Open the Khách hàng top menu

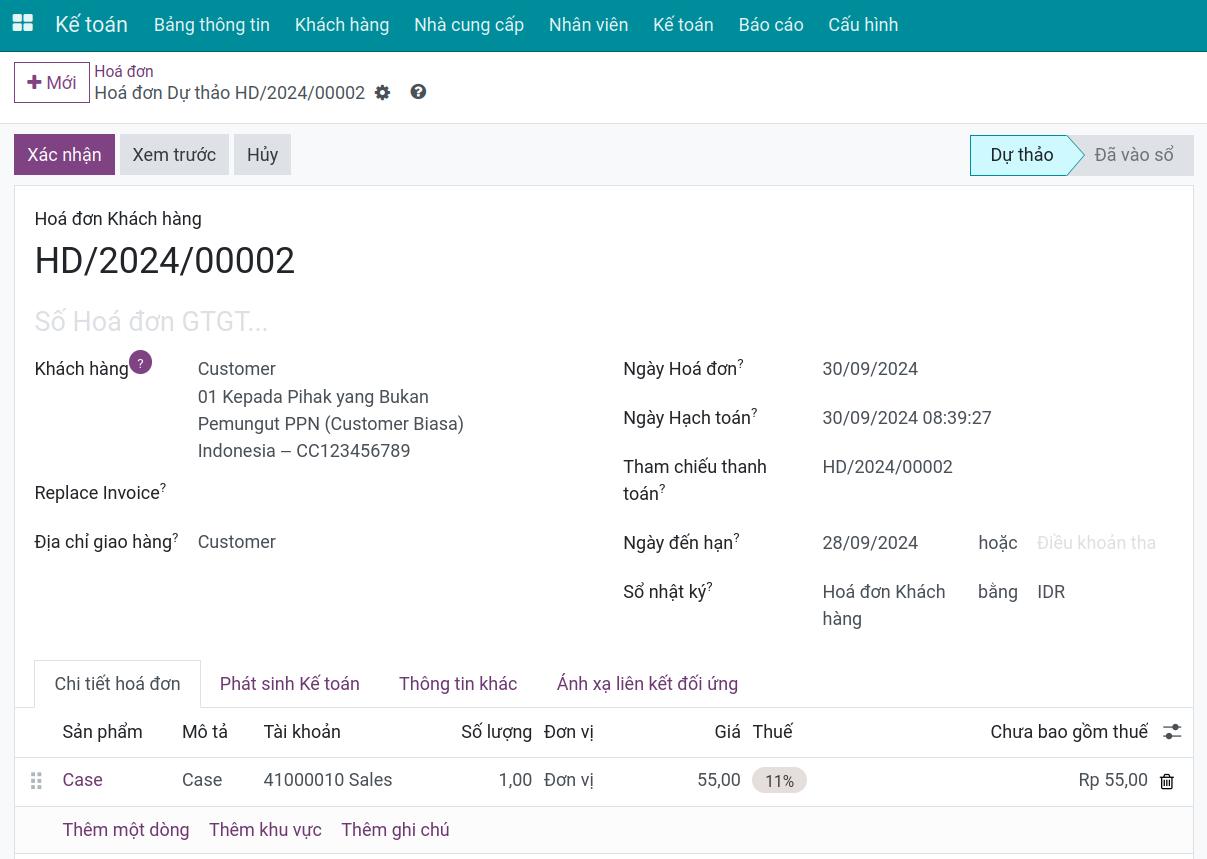(342, 25)
